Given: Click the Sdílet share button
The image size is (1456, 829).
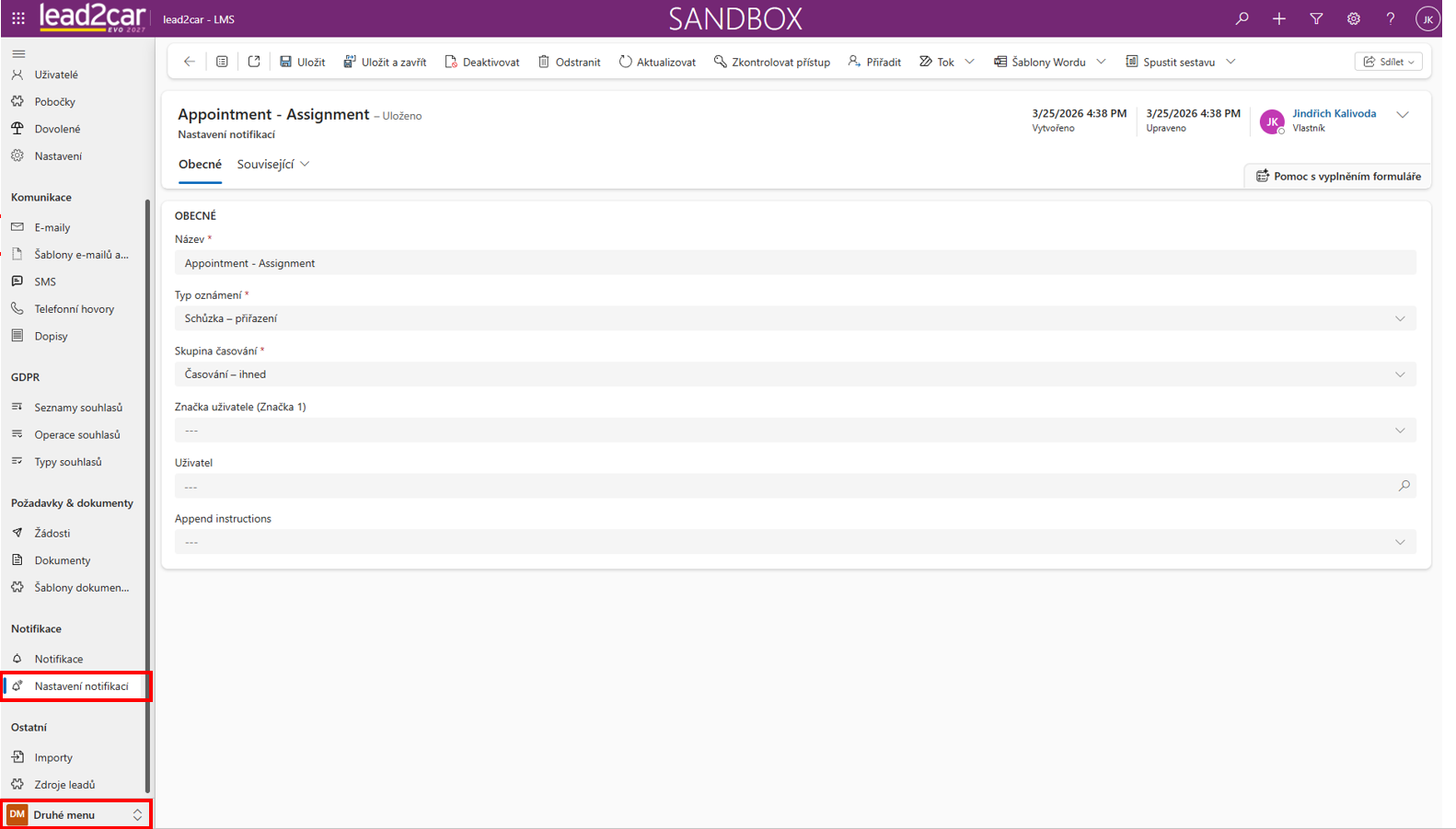Looking at the screenshot, I should [x=1389, y=62].
